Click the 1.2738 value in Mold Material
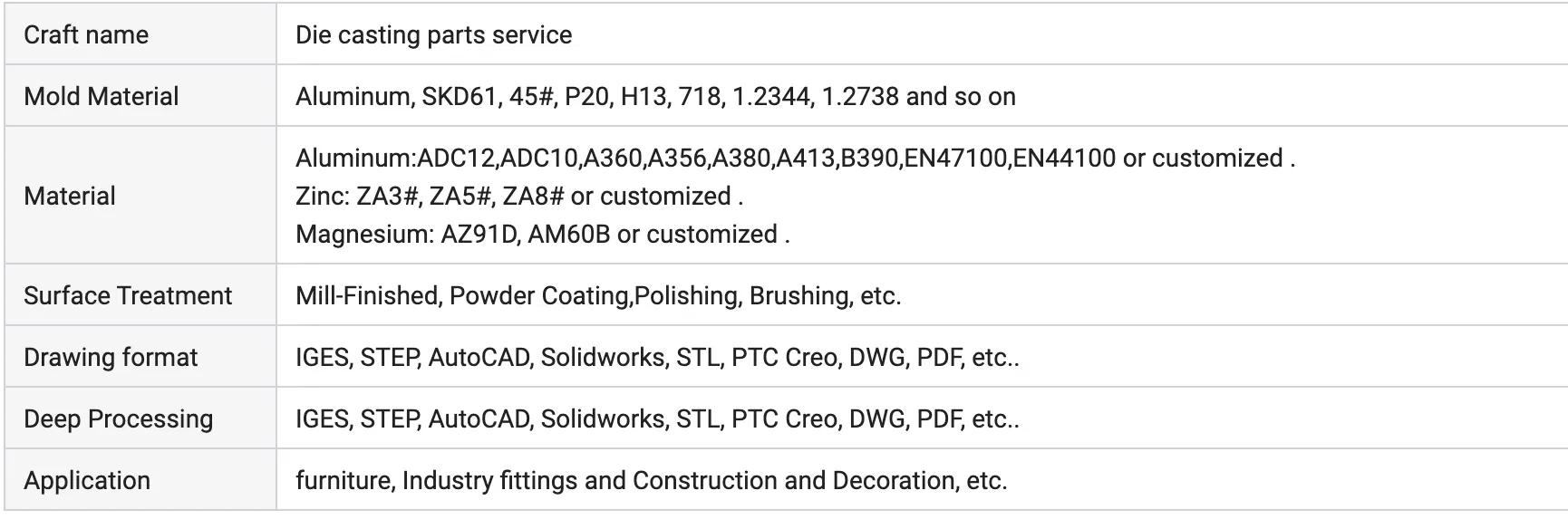 859,97
